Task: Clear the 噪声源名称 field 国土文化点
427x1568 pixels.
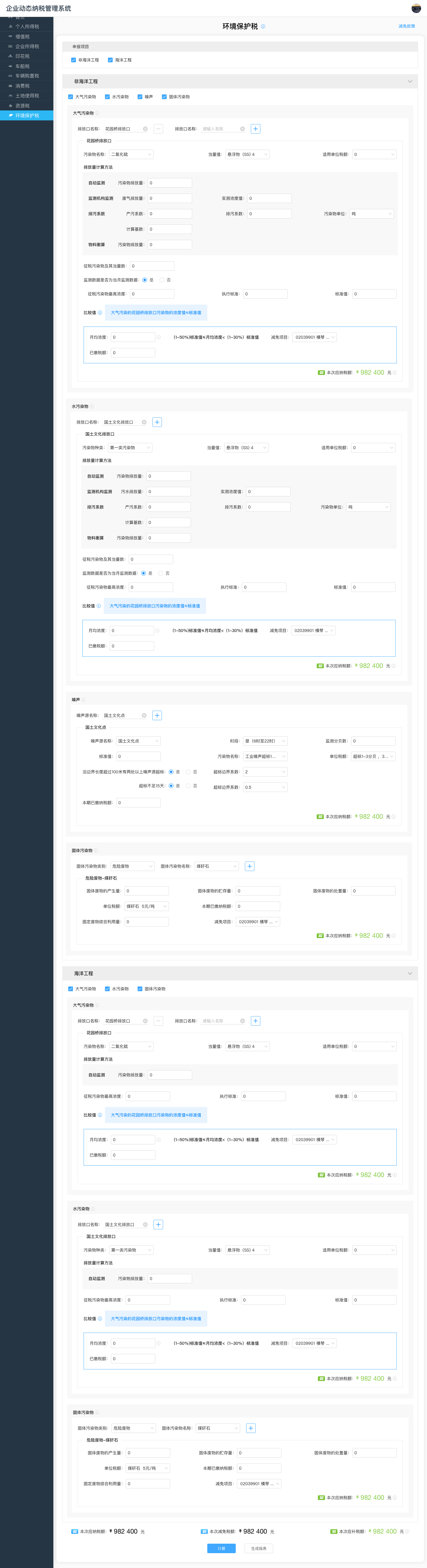Action: (144, 716)
